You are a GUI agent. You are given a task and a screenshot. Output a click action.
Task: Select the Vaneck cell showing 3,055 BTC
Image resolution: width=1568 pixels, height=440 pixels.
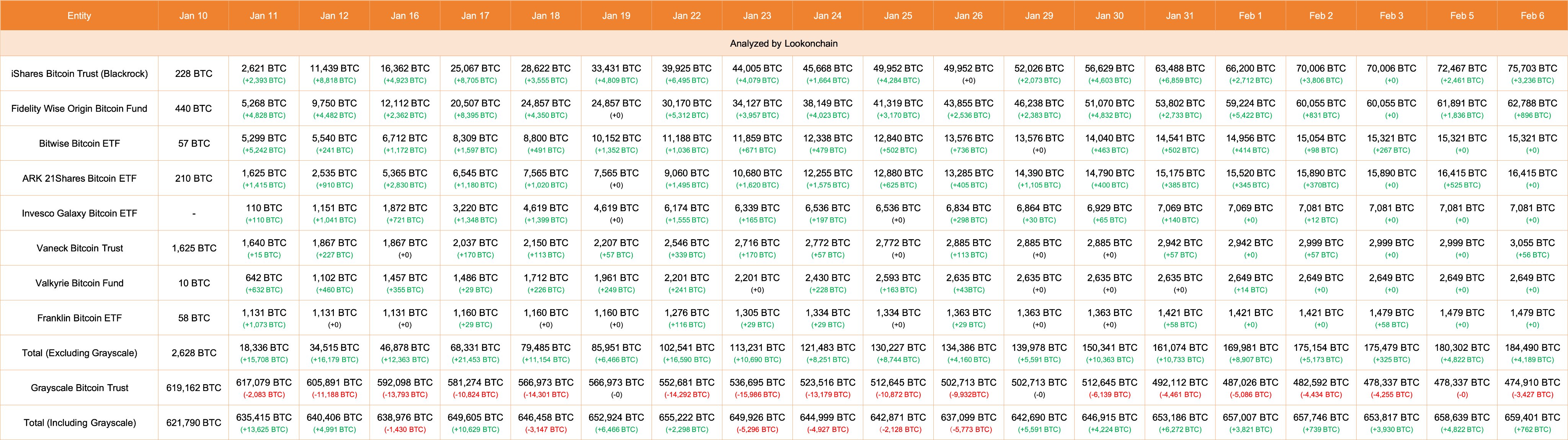point(1532,248)
